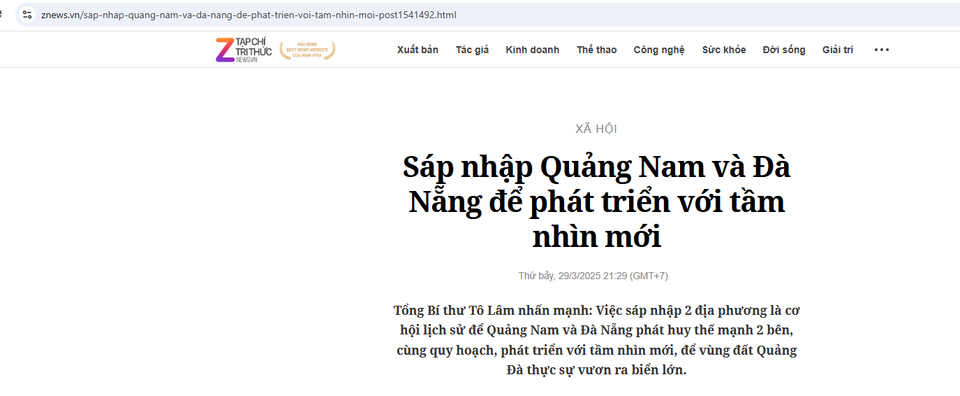Click the article headline about Quảng Nam and Đà Nẵng
This screenshot has width=960, height=396.
click(x=596, y=202)
